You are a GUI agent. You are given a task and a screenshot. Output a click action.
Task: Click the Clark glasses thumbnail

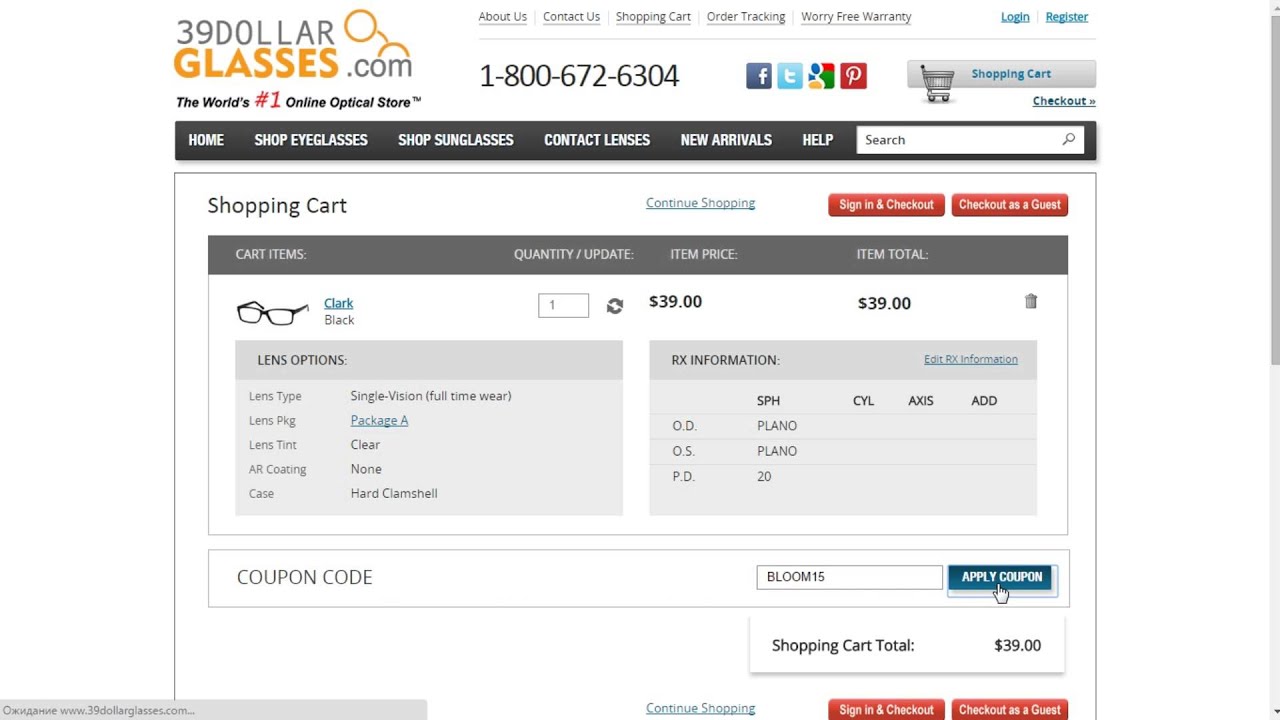click(273, 312)
